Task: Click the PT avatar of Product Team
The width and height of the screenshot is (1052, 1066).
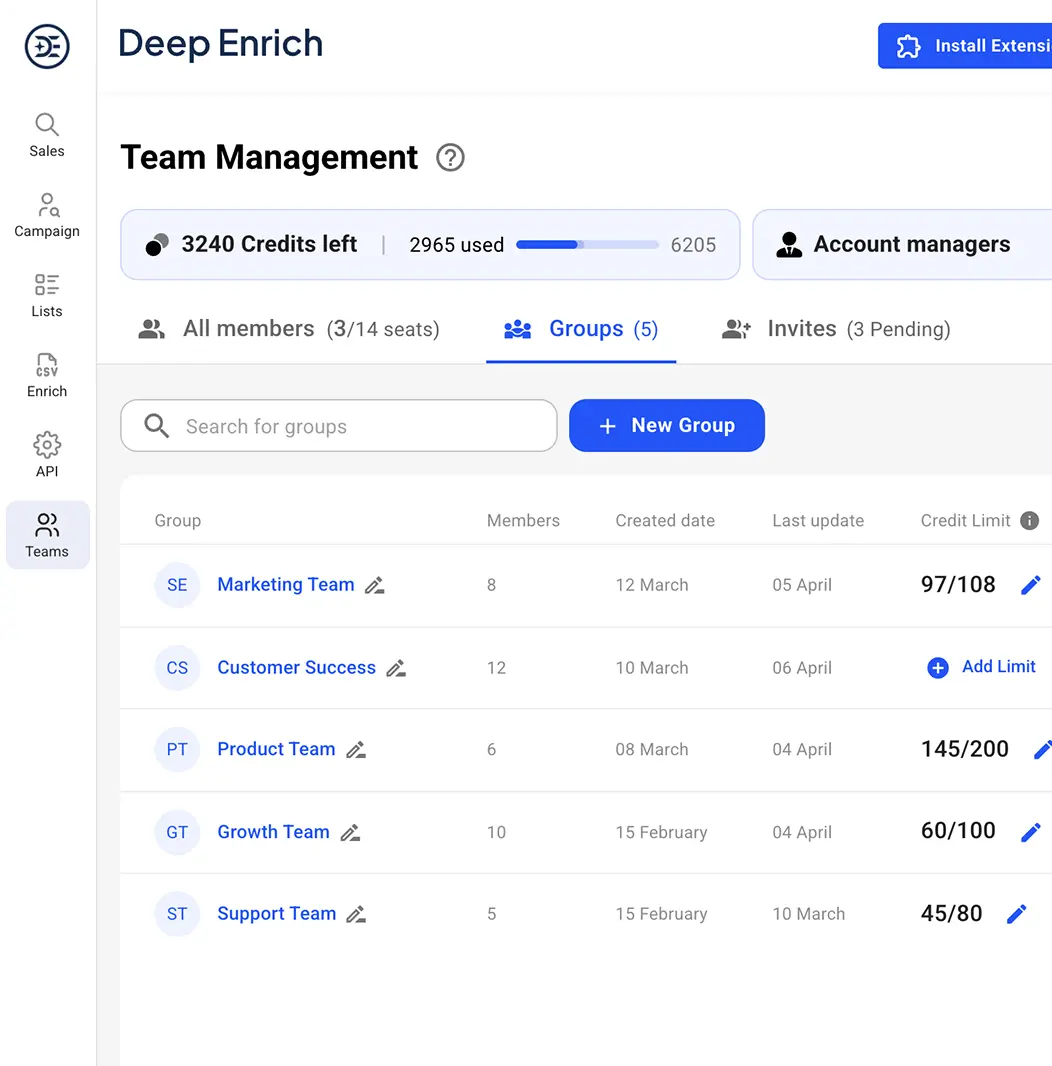Action: click(x=177, y=750)
